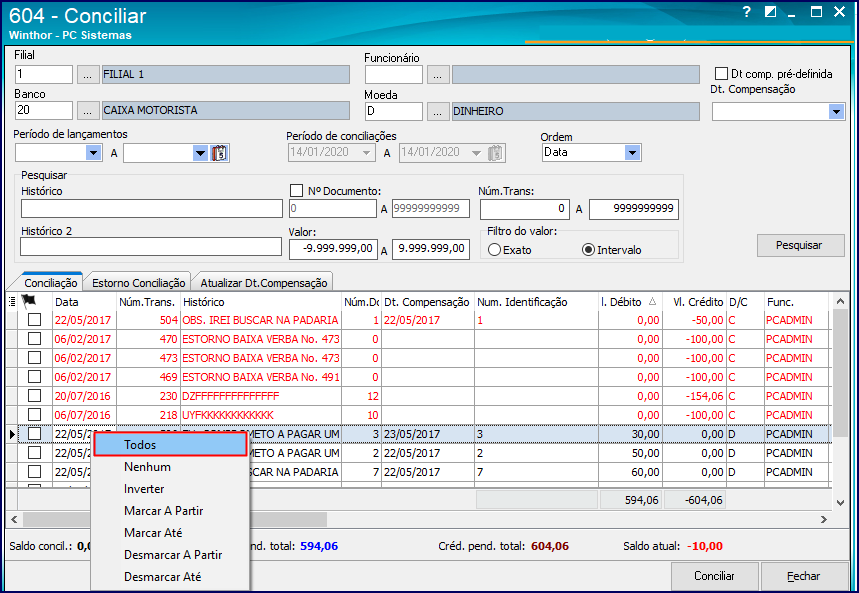This screenshot has height=593, width=859.
Task: Check row DZFFFFFFFFFFFFFF transaction 230
Action: 35,396
